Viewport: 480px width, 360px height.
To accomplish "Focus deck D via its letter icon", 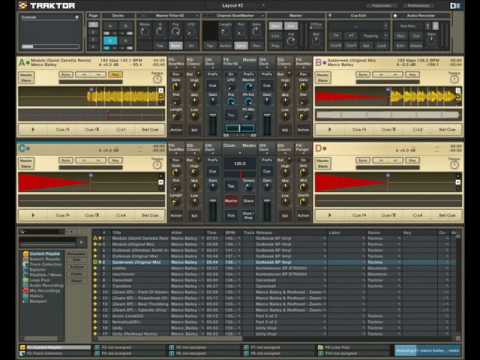I will click(319, 148).
